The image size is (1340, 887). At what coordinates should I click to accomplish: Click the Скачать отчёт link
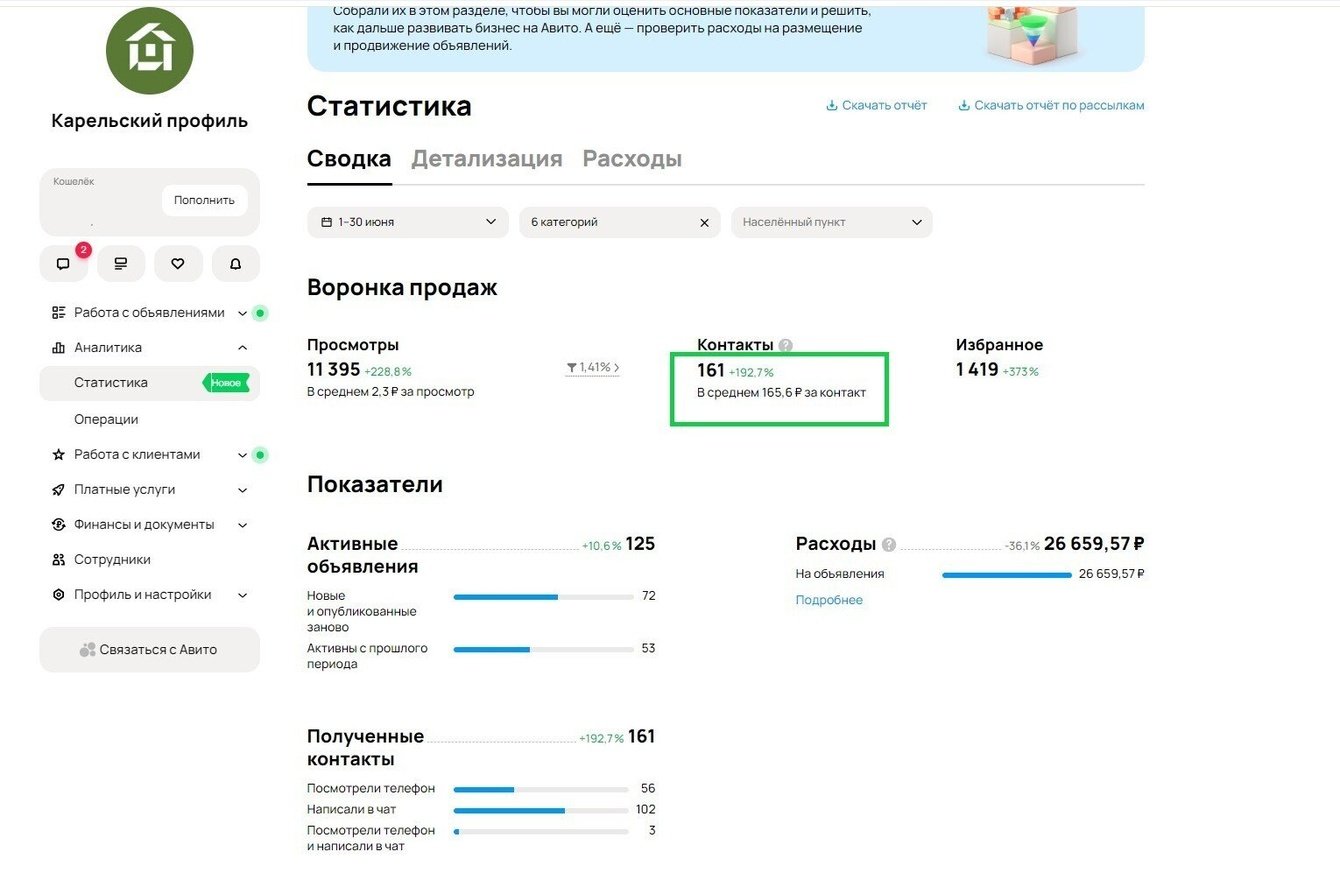pyautogui.click(x=884, y=105)
